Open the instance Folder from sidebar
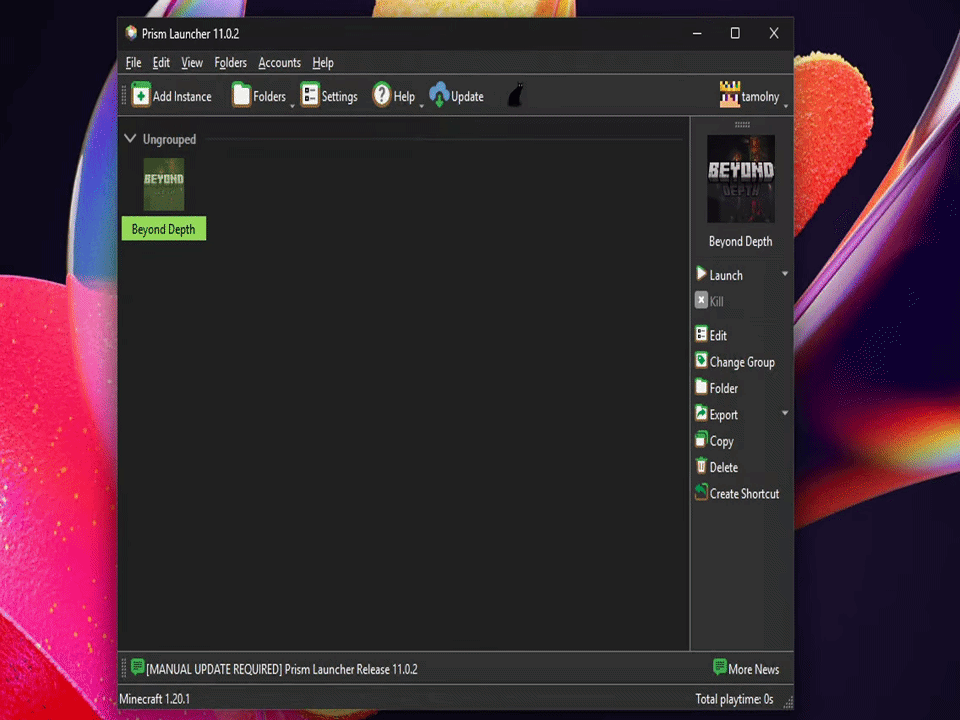 tap(717, 388)
